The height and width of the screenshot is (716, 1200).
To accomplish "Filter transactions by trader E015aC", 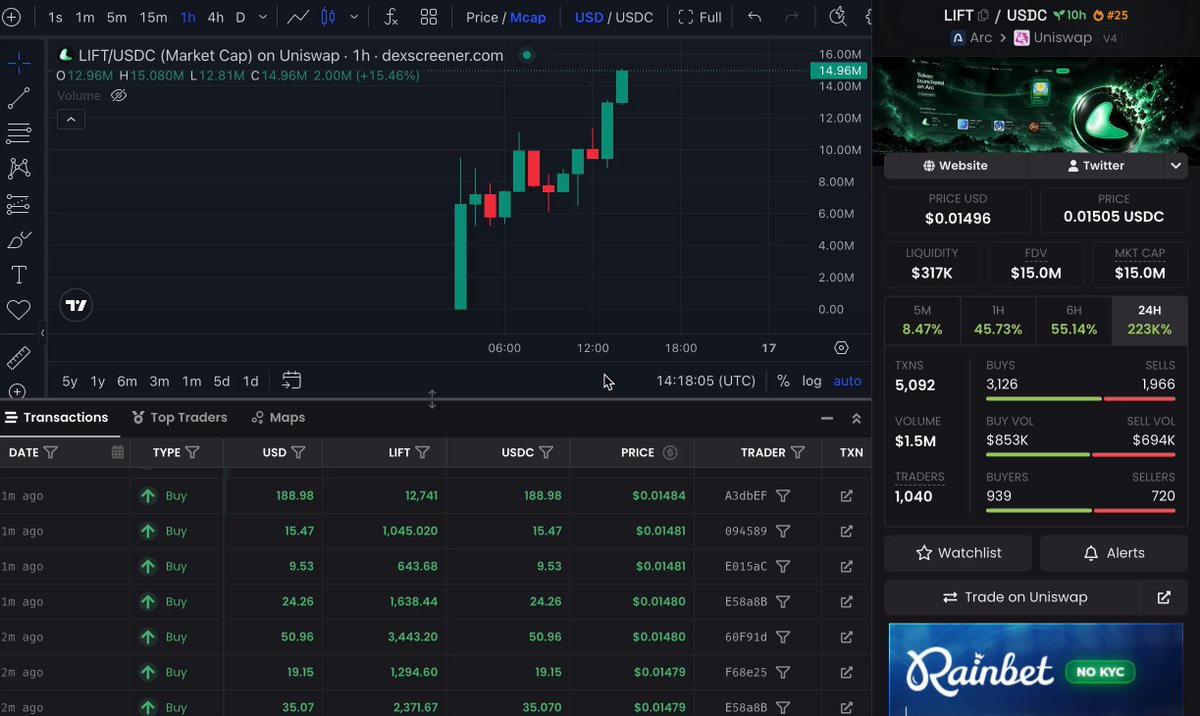I will click(x=784, y=566).
